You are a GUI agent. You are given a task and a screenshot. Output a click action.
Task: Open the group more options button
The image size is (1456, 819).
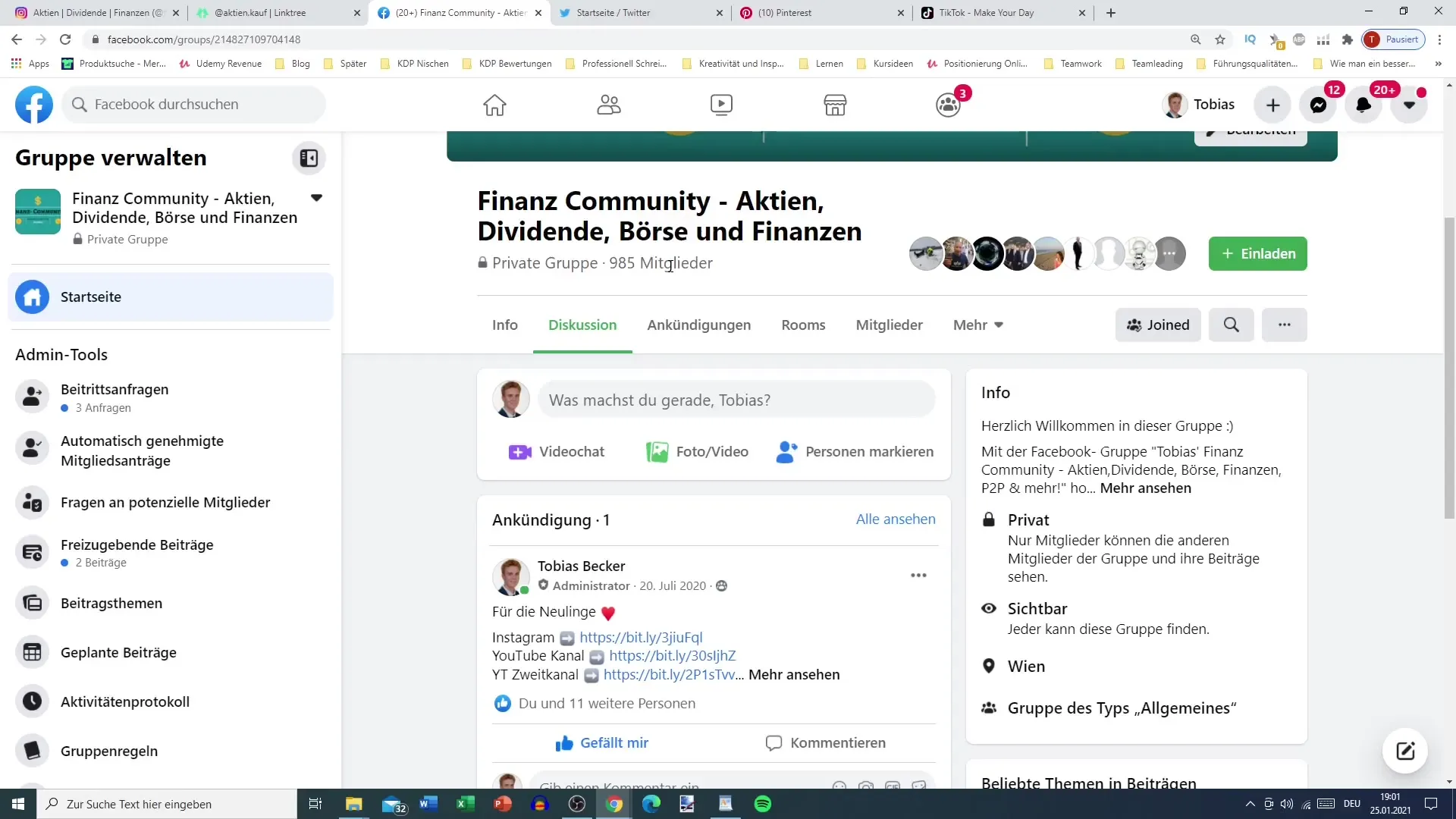[x=1284, y=325]
